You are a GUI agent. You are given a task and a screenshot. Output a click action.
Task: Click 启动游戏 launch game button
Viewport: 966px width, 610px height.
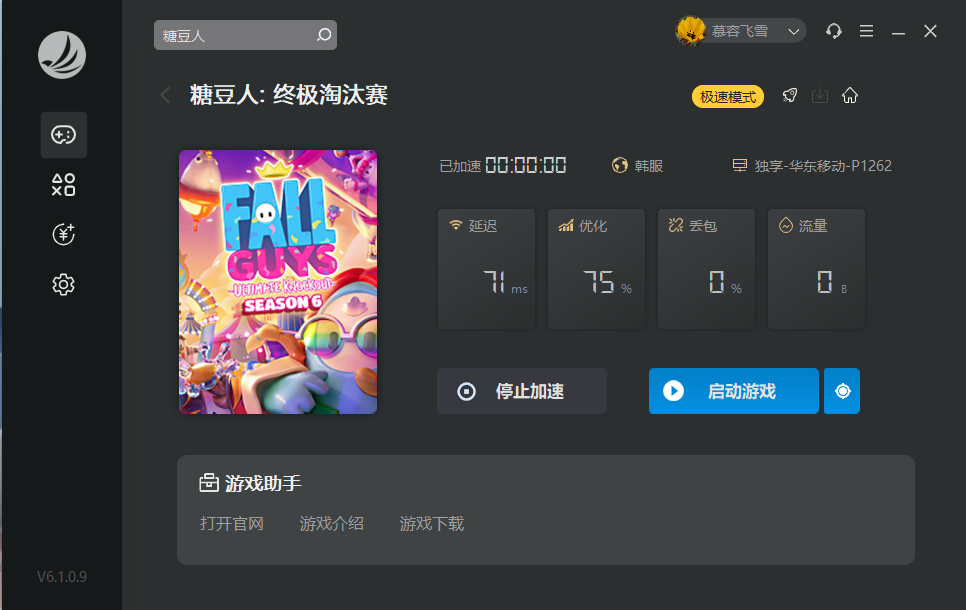pyautogui.click(x=734, y=391)
